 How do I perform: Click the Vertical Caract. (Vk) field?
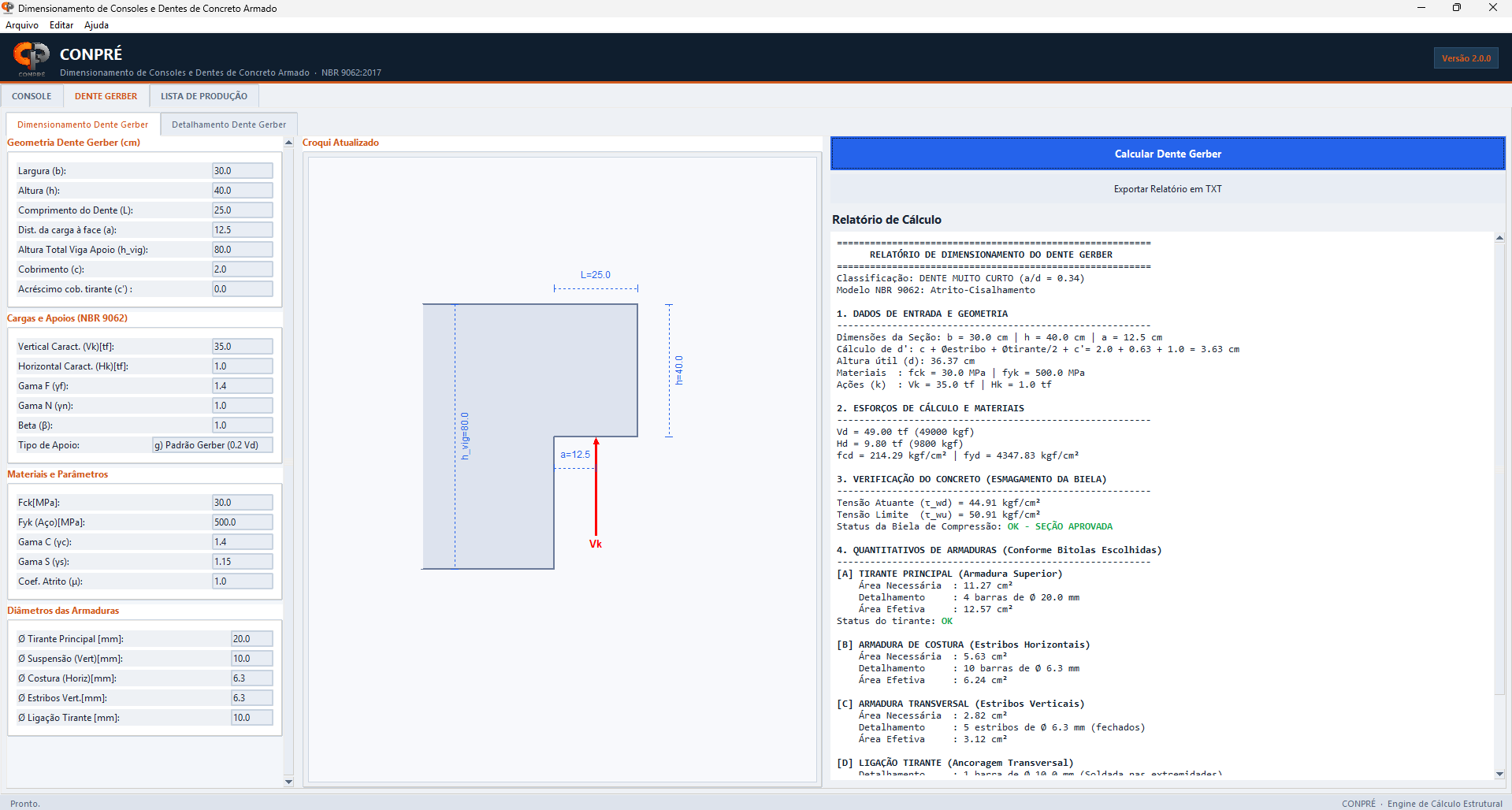pos(242,347)
